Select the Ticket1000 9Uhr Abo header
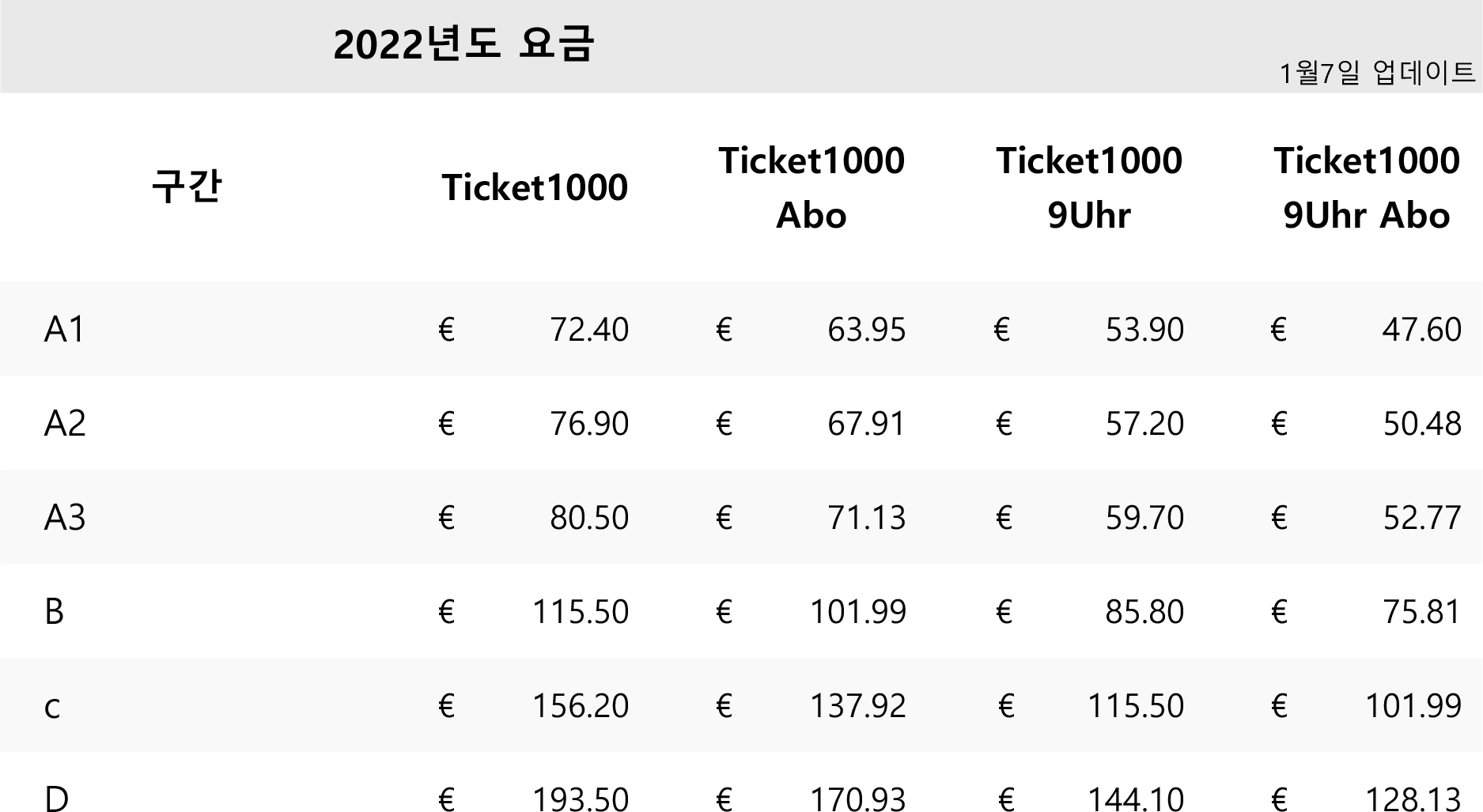1483x812 pixels. tap(1367, 187)
